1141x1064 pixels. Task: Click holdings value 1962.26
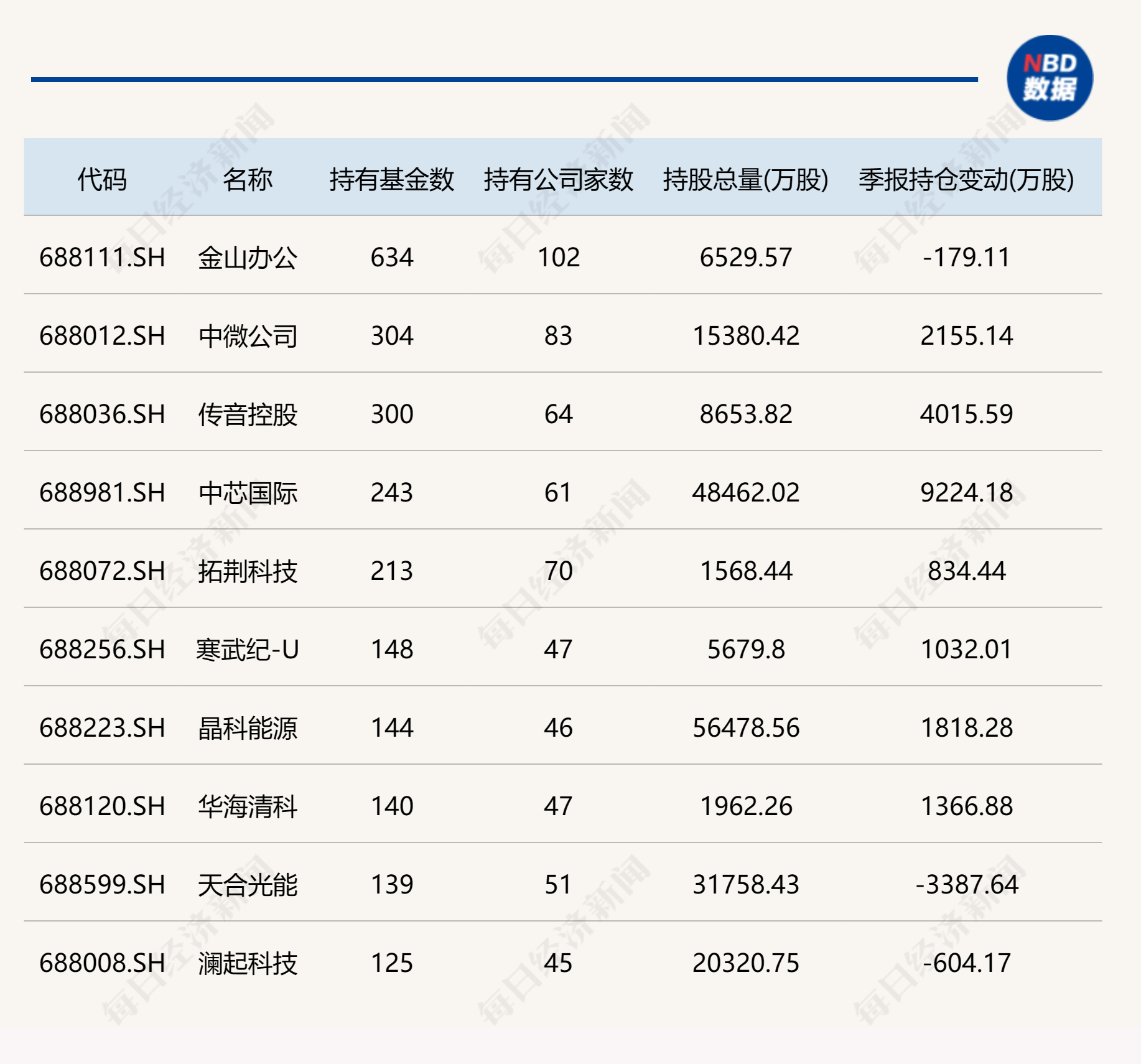tap(746, 806)
